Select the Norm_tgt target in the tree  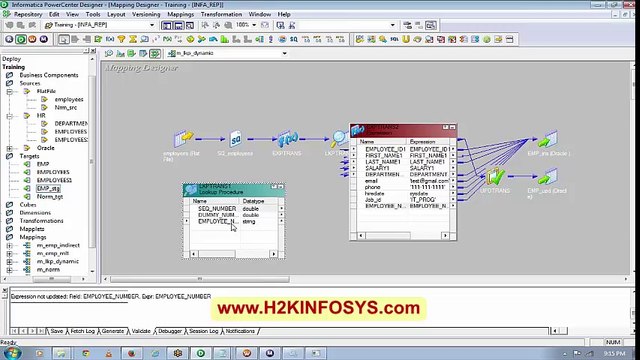click(50, 197)
